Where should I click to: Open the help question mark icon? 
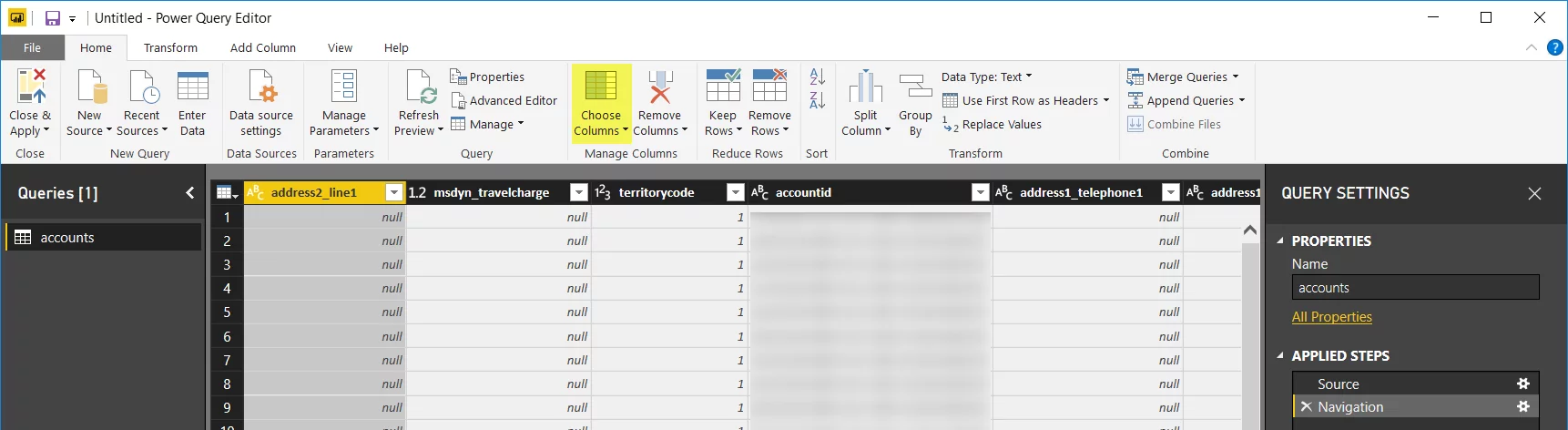[1554, 47]
